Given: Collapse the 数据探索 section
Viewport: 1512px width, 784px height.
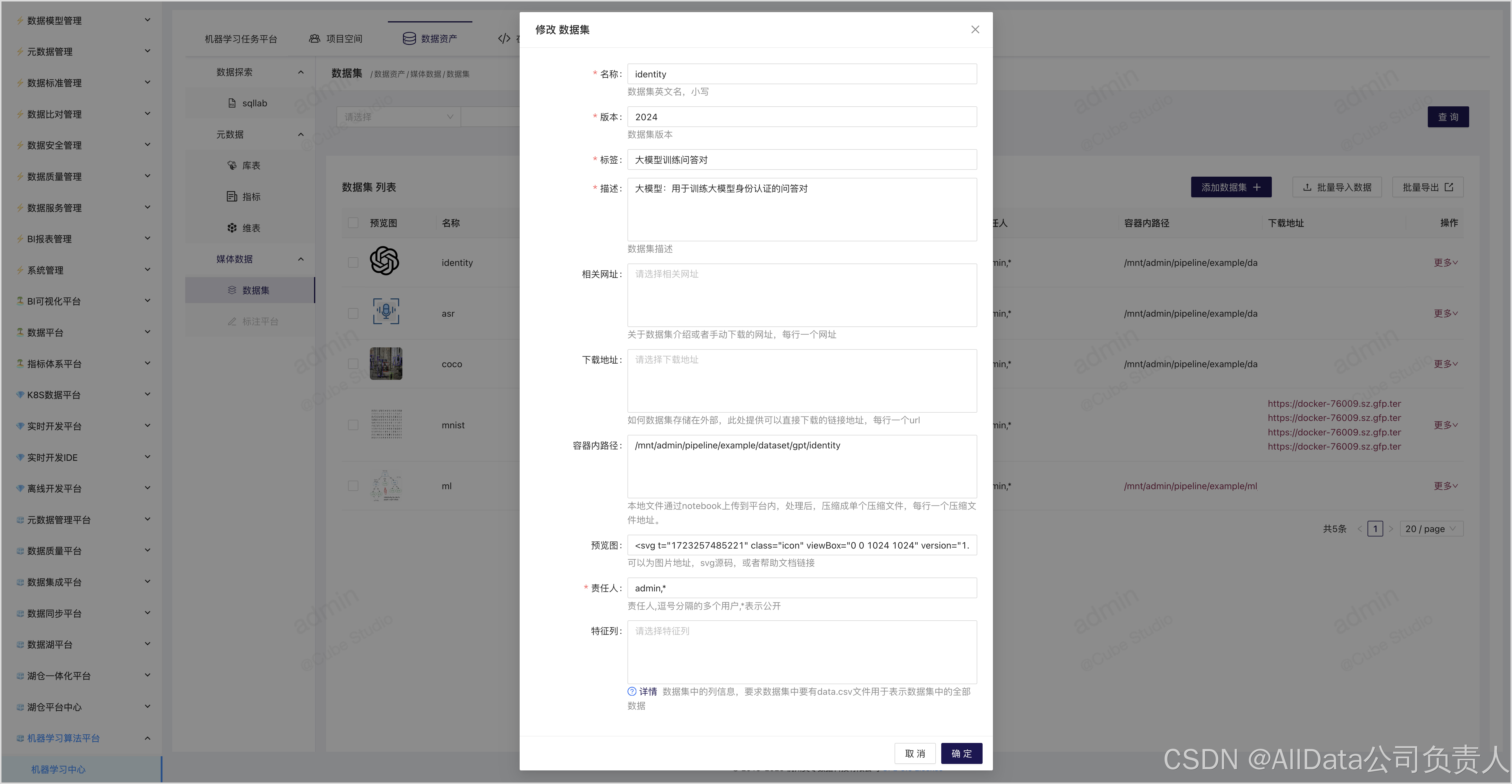Looking at the screenshot, I should [x=301, y=72].
